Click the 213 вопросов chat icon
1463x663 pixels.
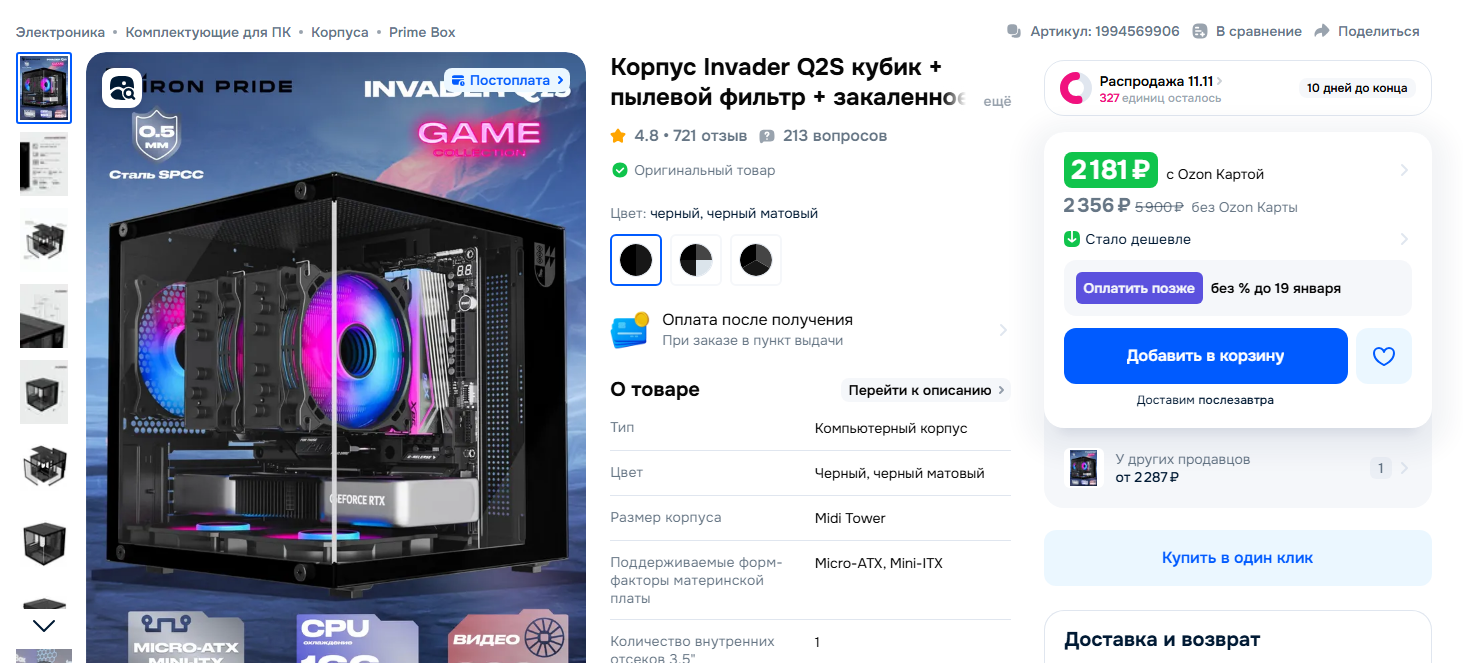pyautogui.click(x=767, y=136)
